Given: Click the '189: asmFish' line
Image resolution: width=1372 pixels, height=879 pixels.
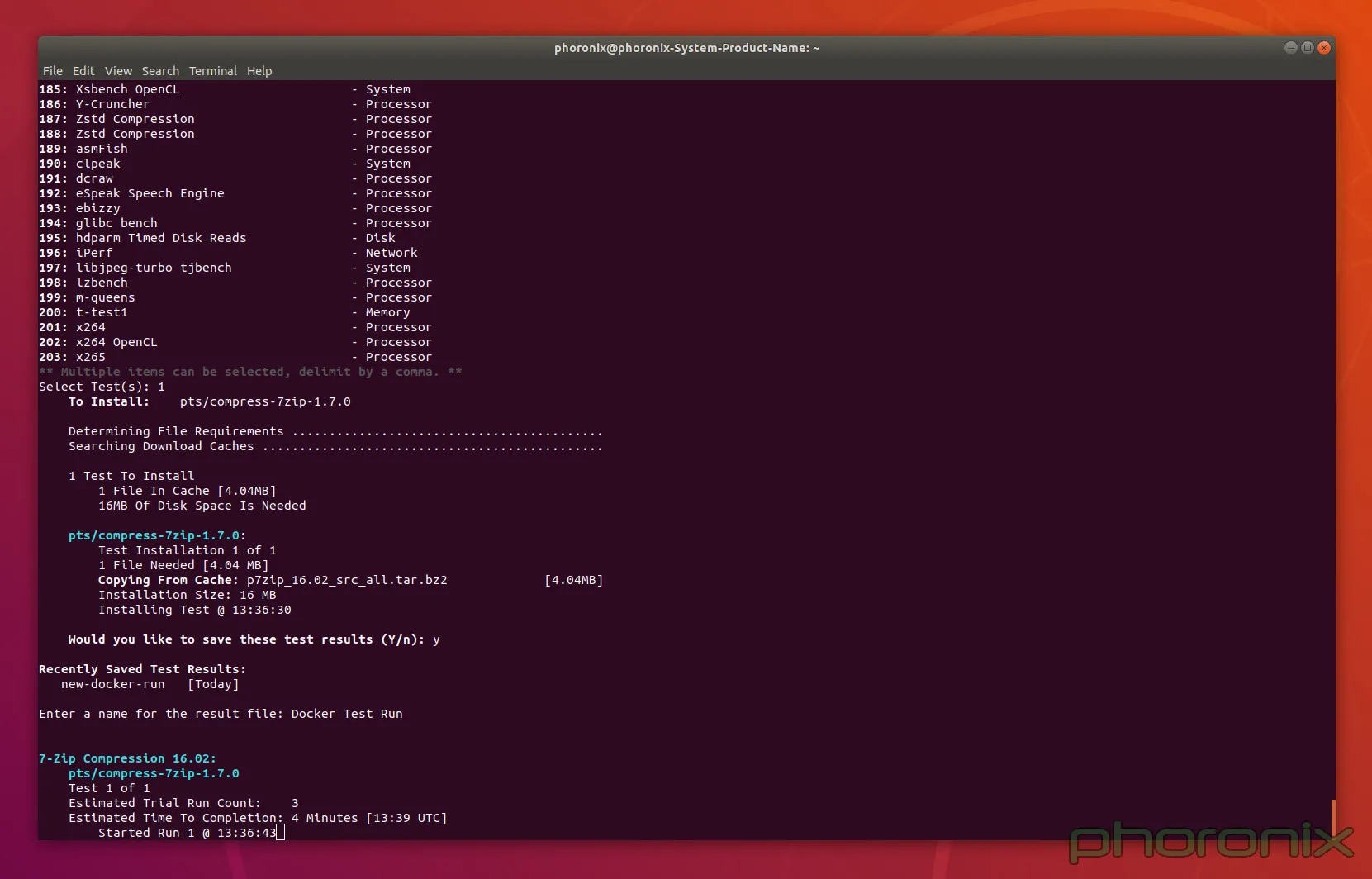Looking at the screenshot, I should [x=235, y=149].
